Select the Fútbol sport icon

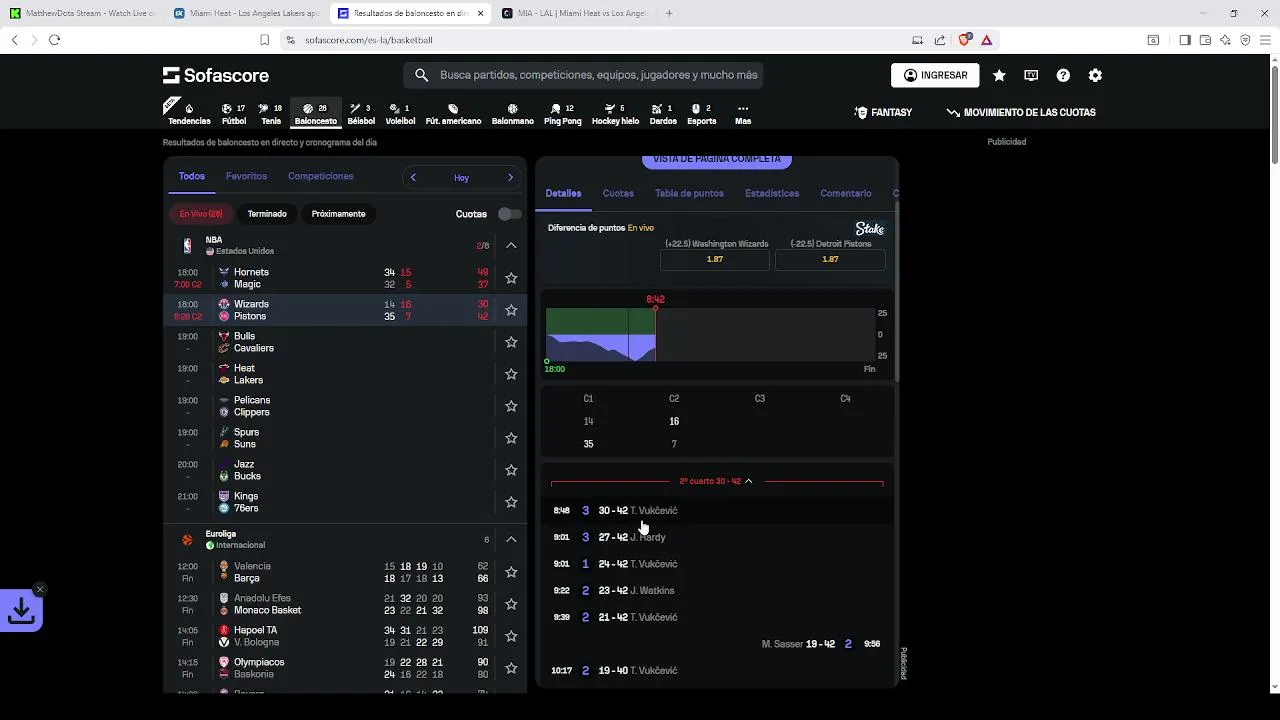234,113
